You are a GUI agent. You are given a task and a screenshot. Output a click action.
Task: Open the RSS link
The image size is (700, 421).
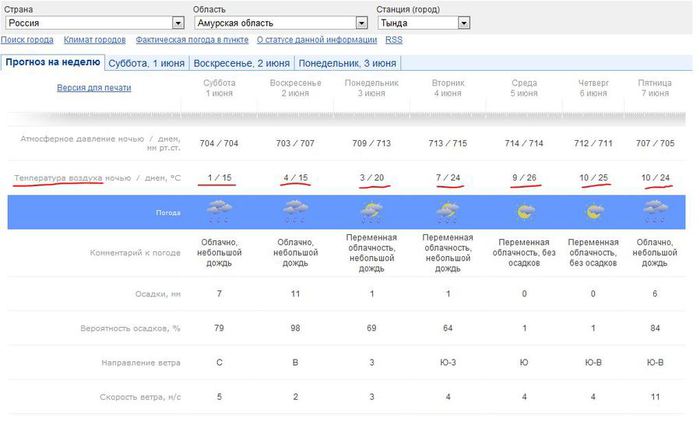[394, 40]
